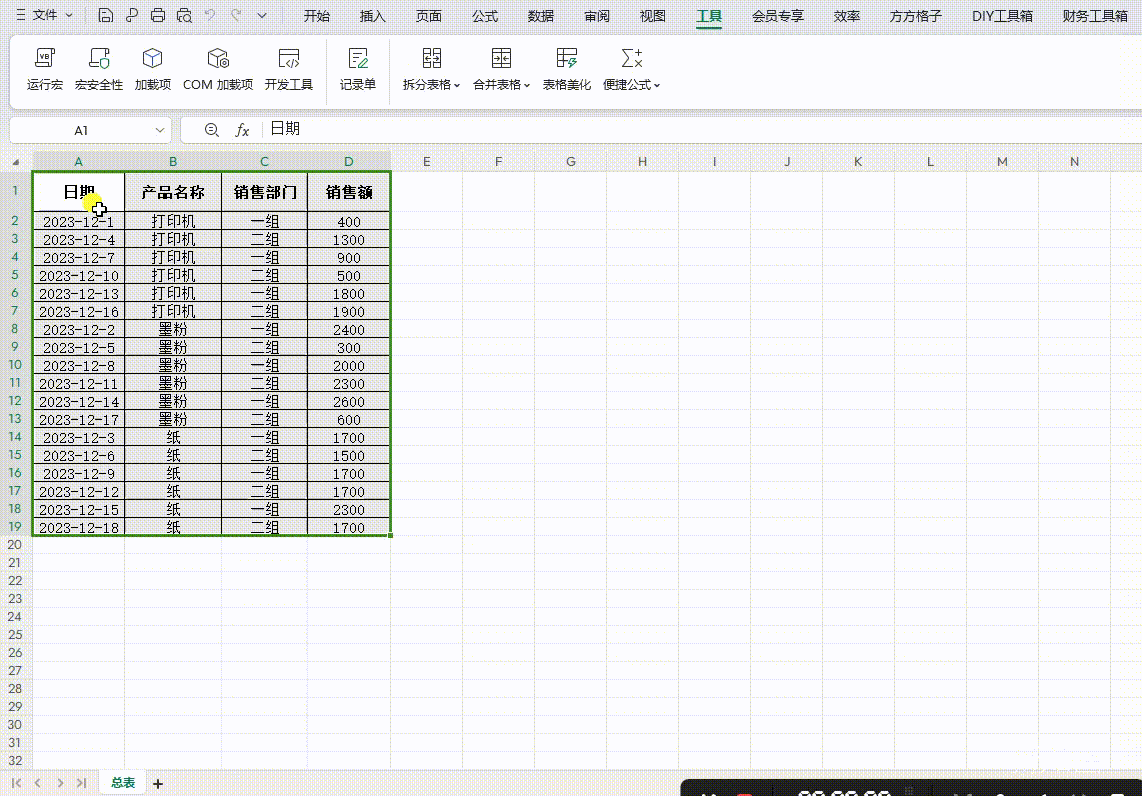Switch to the 视图 (View) tab

point(653,16)
